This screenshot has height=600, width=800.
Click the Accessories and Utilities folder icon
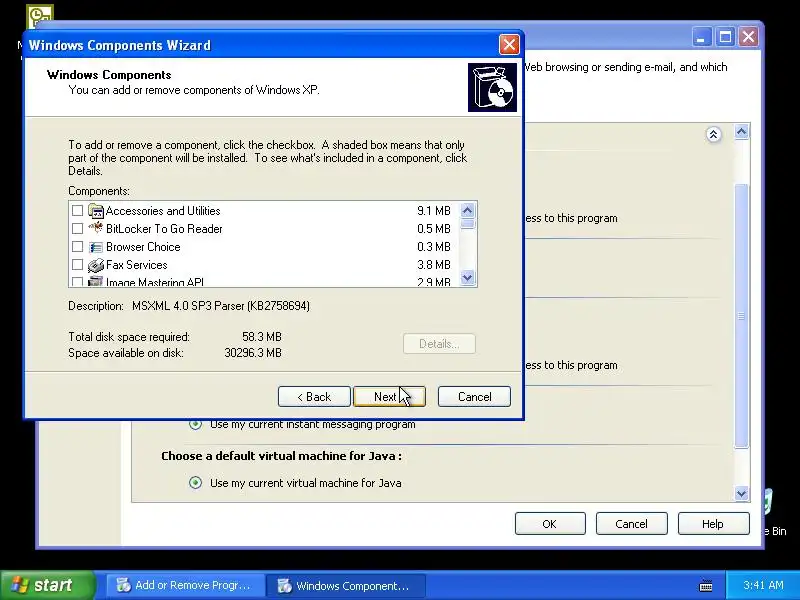click(95, 211)
